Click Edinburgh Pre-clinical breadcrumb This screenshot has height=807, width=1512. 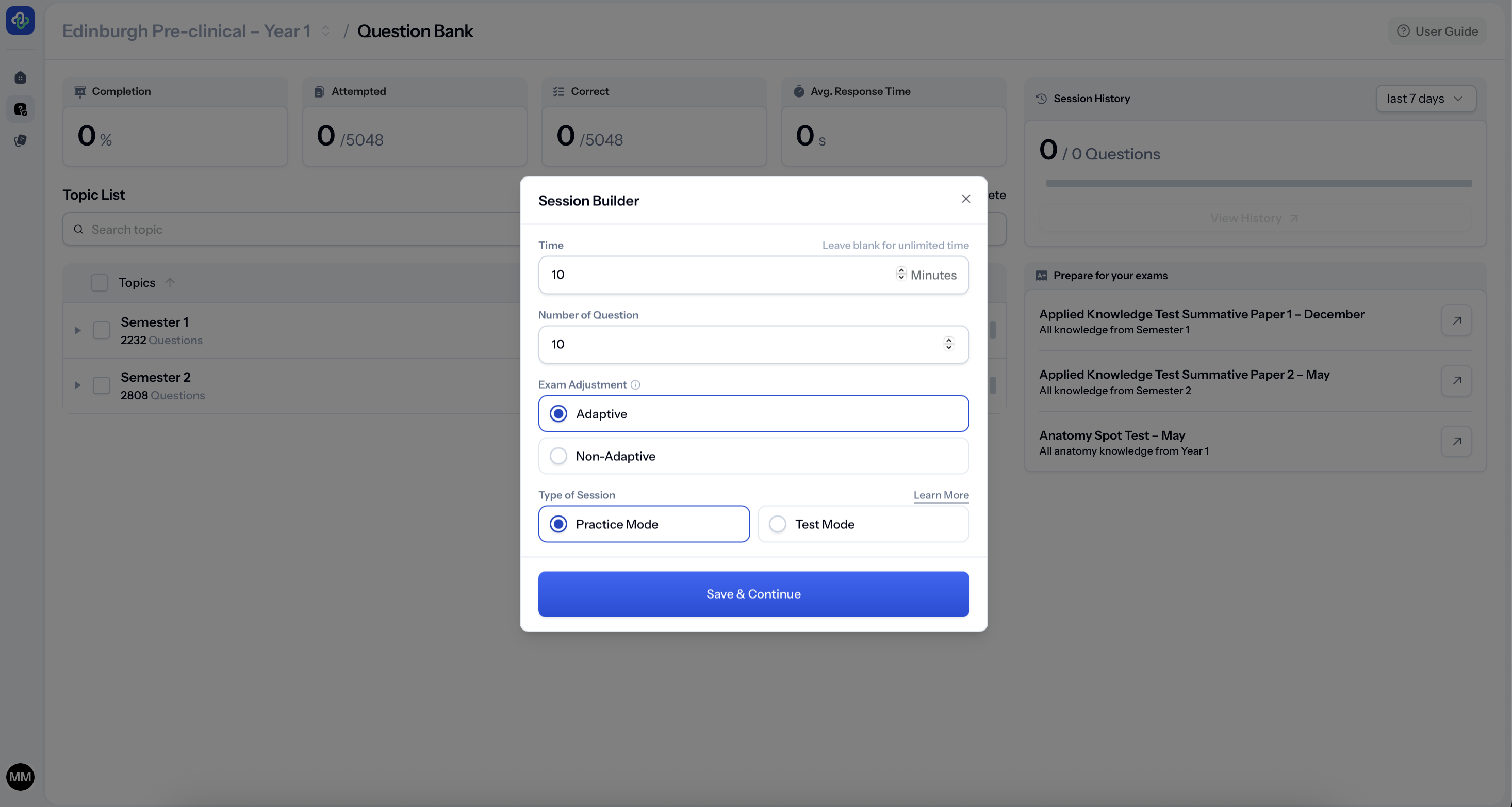186,31
